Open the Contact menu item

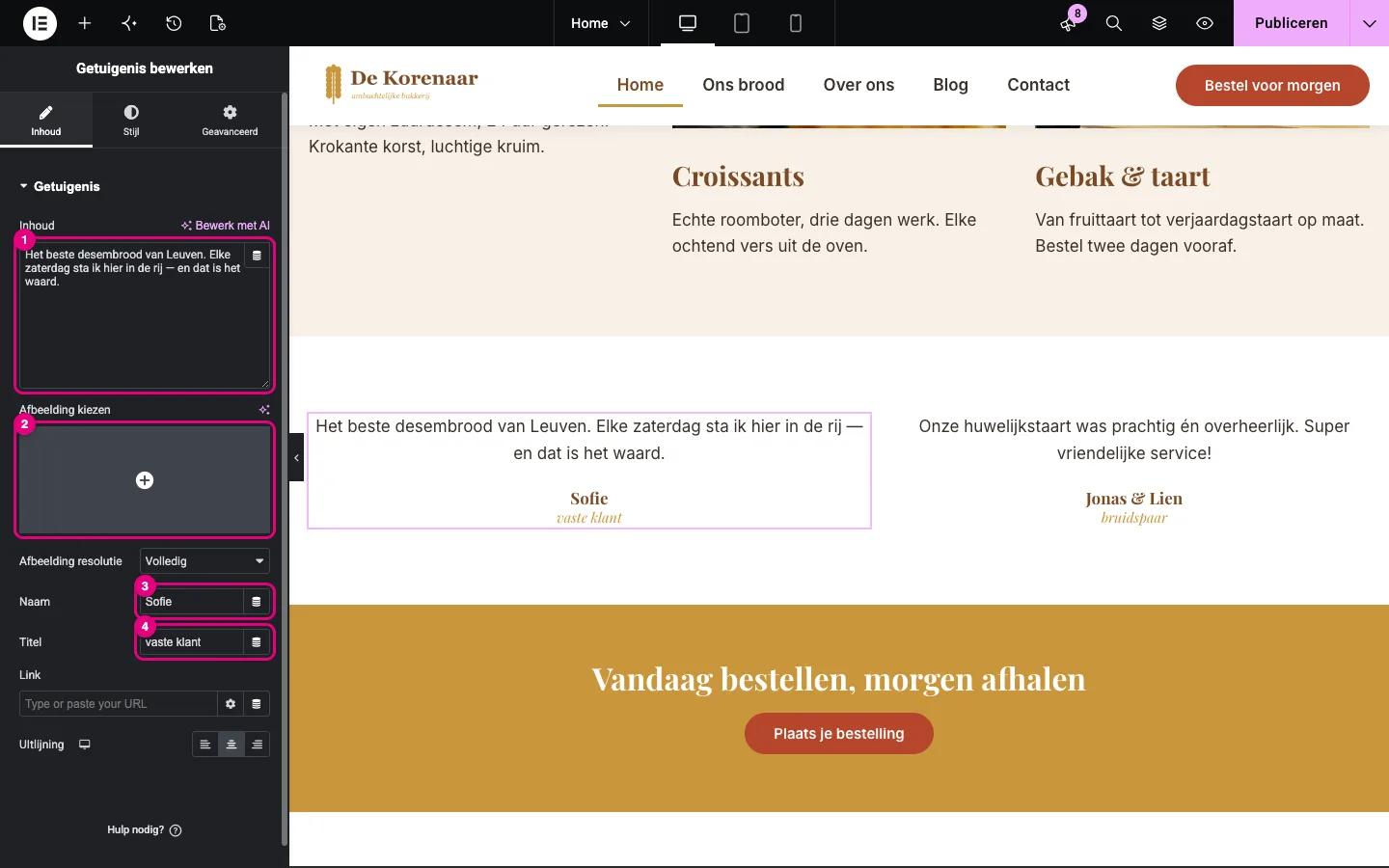1038,85
